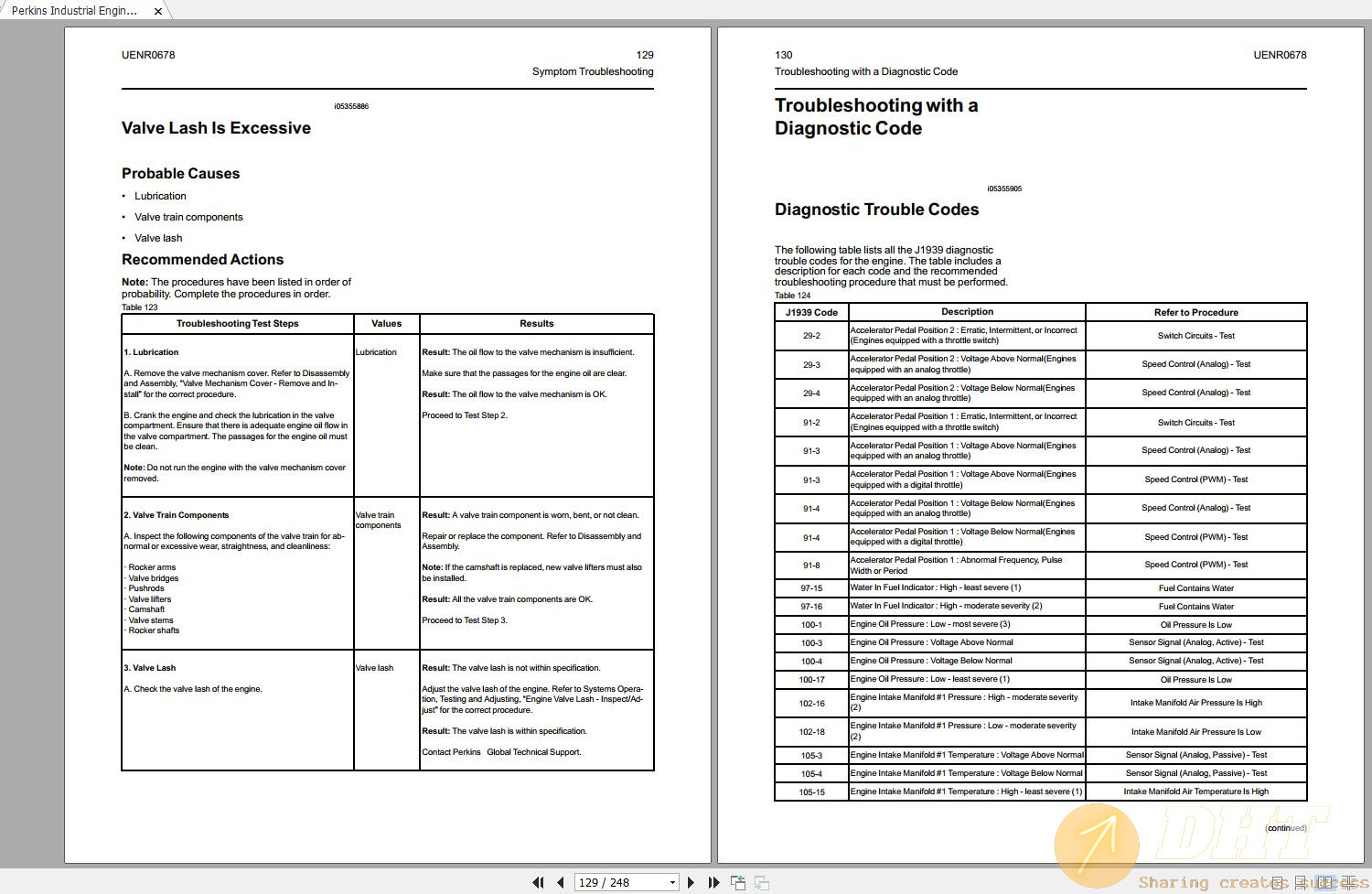Screen dimensions: 1372x894
Task: Click the Valve train components bullet
Action: (x=188, y=217)
